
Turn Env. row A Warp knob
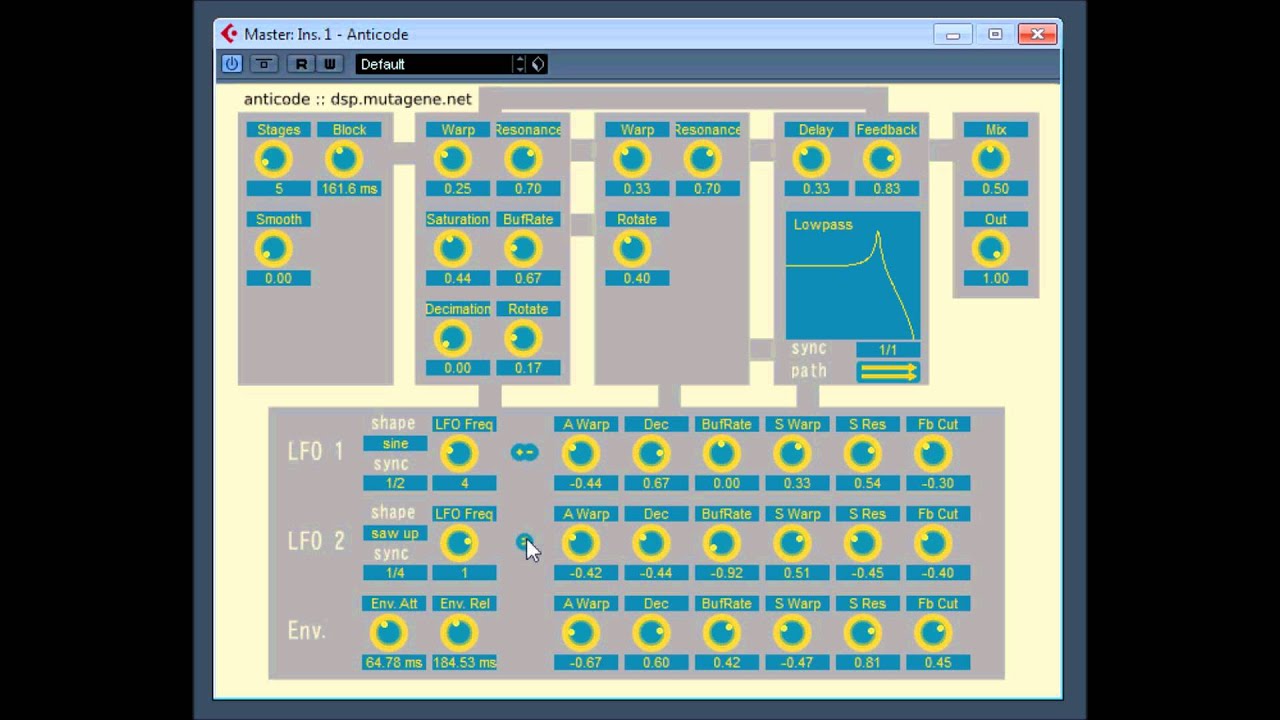(x=580, y=633)
